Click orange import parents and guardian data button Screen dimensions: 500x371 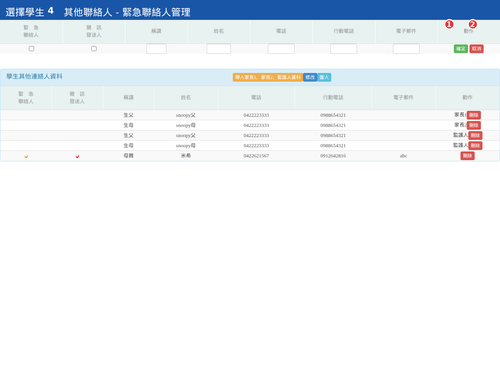pyautogui.click(x=268, y=77)
